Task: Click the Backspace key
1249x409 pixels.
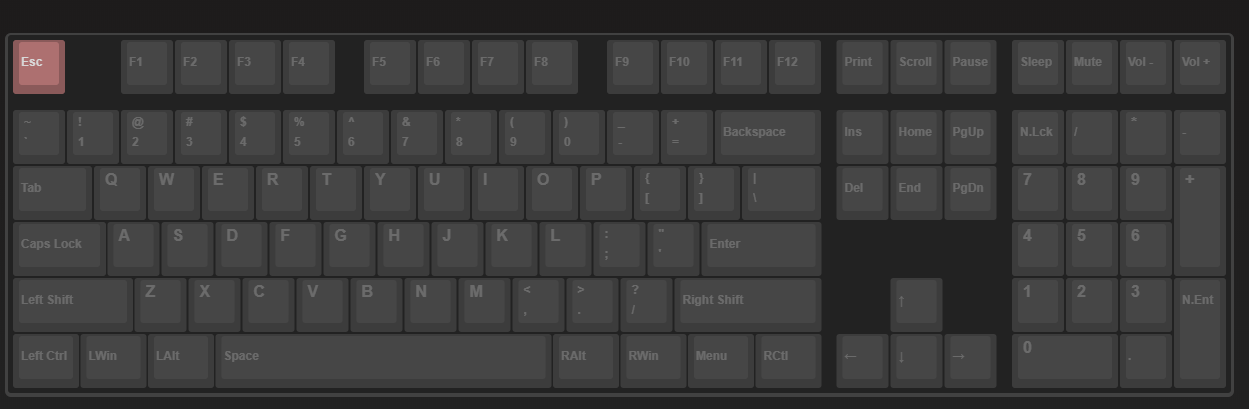Action: pos(768,137)
